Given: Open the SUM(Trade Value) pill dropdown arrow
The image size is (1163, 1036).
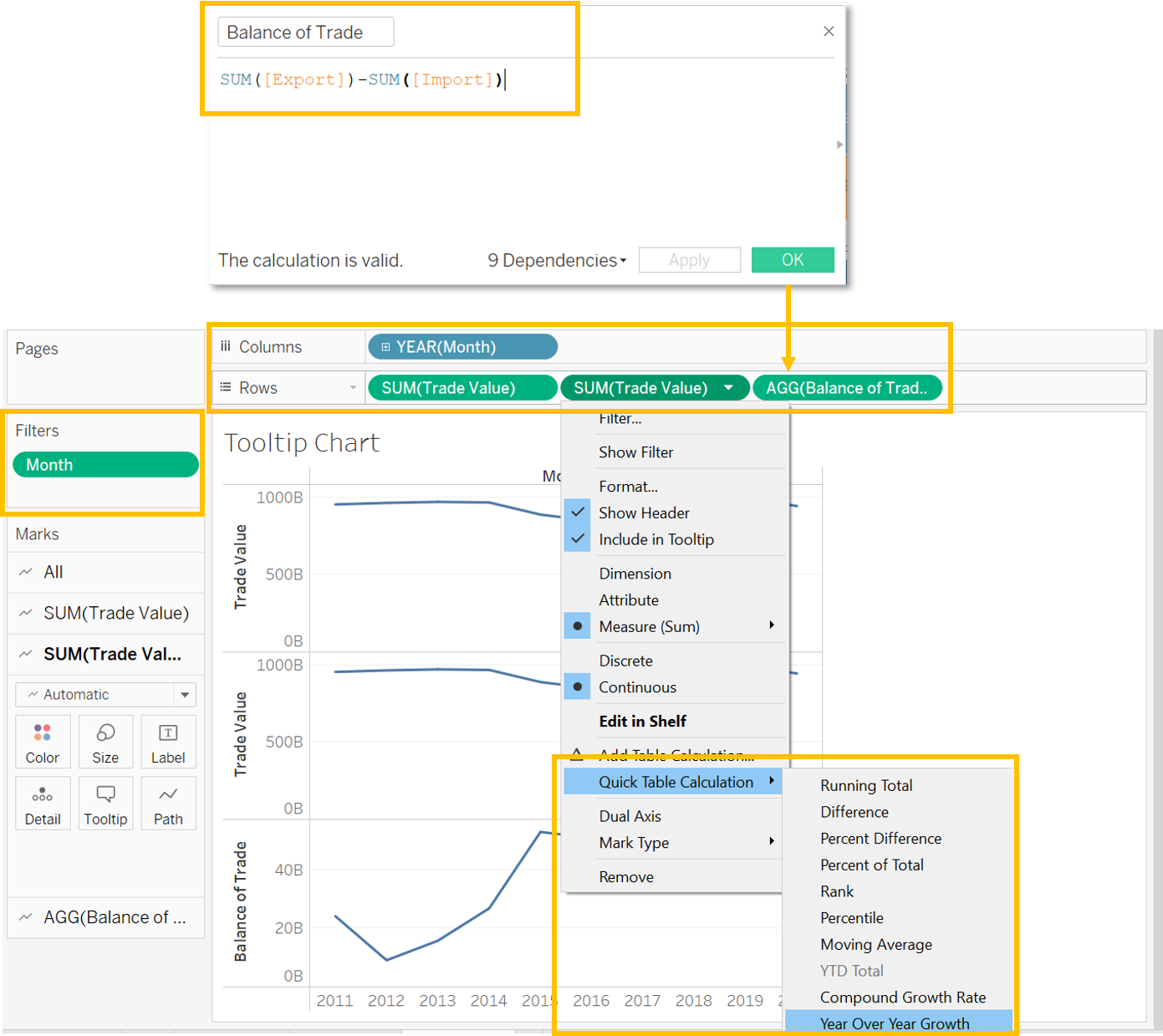Looking at the screenshot, I should pos(728,388).
